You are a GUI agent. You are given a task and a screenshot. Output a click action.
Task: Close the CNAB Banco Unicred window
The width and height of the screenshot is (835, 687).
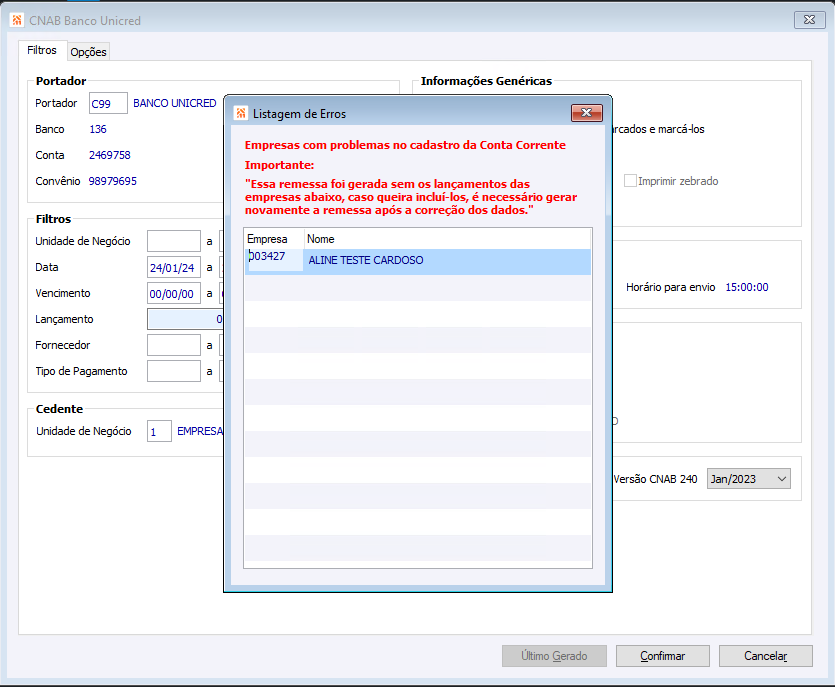point(809,20)
